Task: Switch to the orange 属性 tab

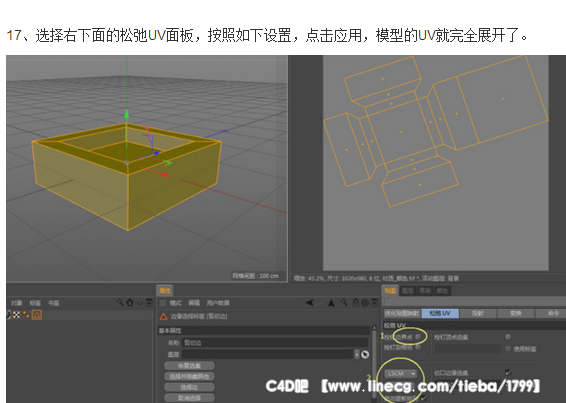Action: click(165, 290)
